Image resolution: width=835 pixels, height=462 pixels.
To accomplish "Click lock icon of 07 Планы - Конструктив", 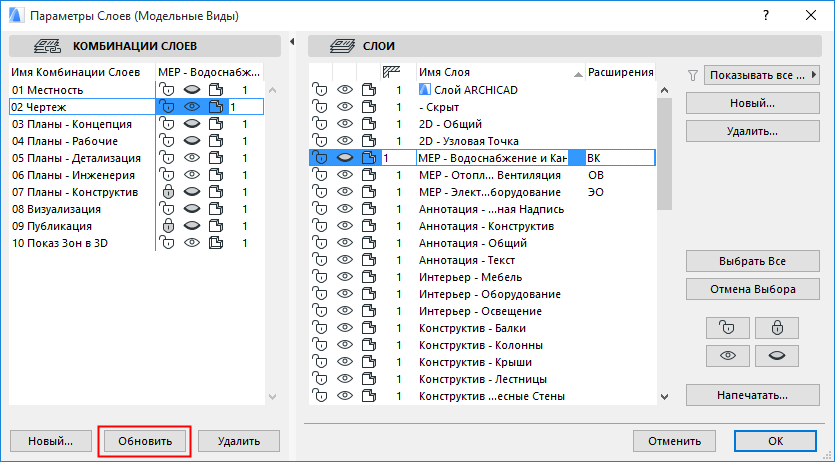I will (167, 192).
